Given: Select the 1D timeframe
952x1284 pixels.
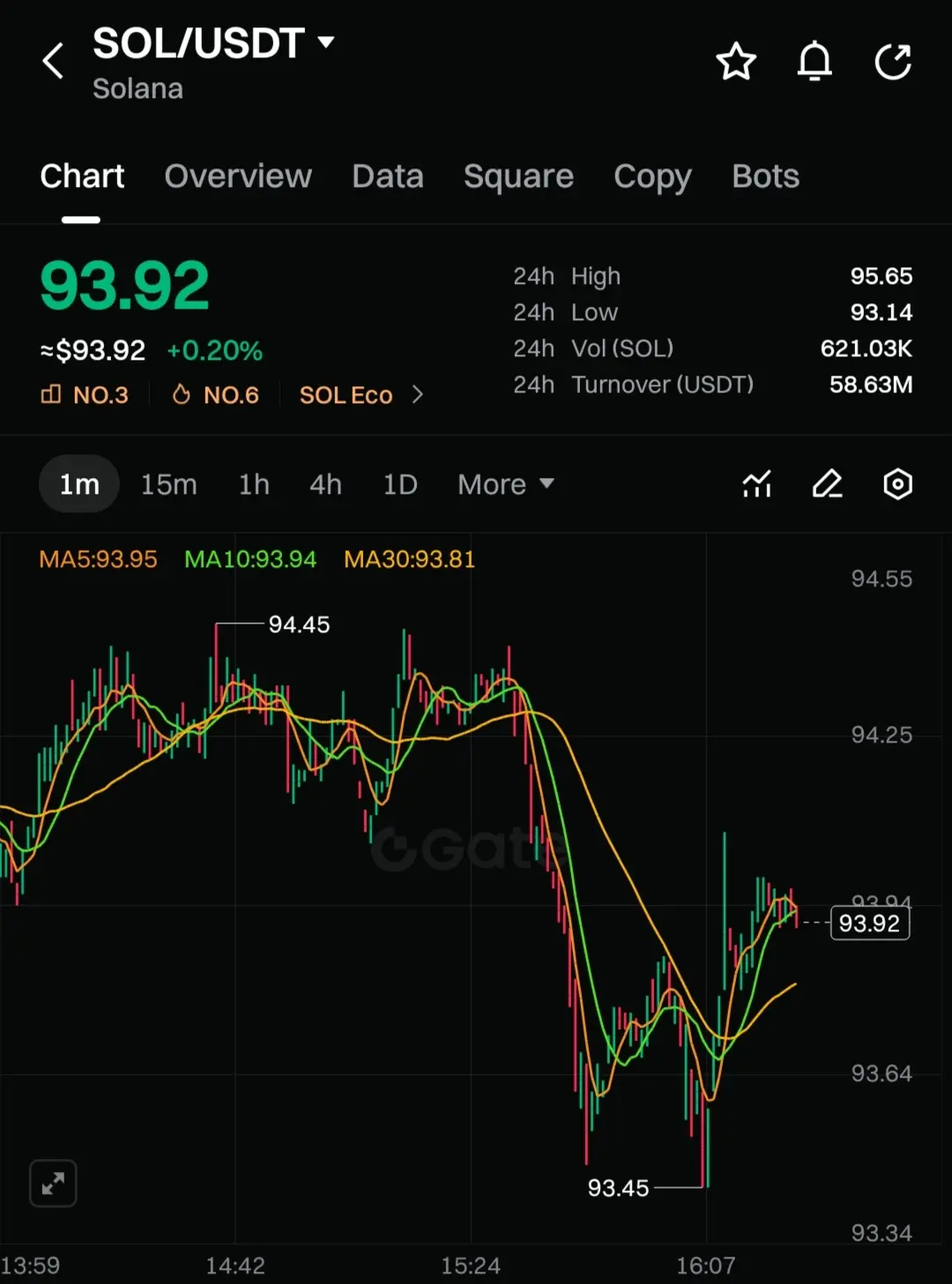Looking at the screenshot, I should (400, 484).
